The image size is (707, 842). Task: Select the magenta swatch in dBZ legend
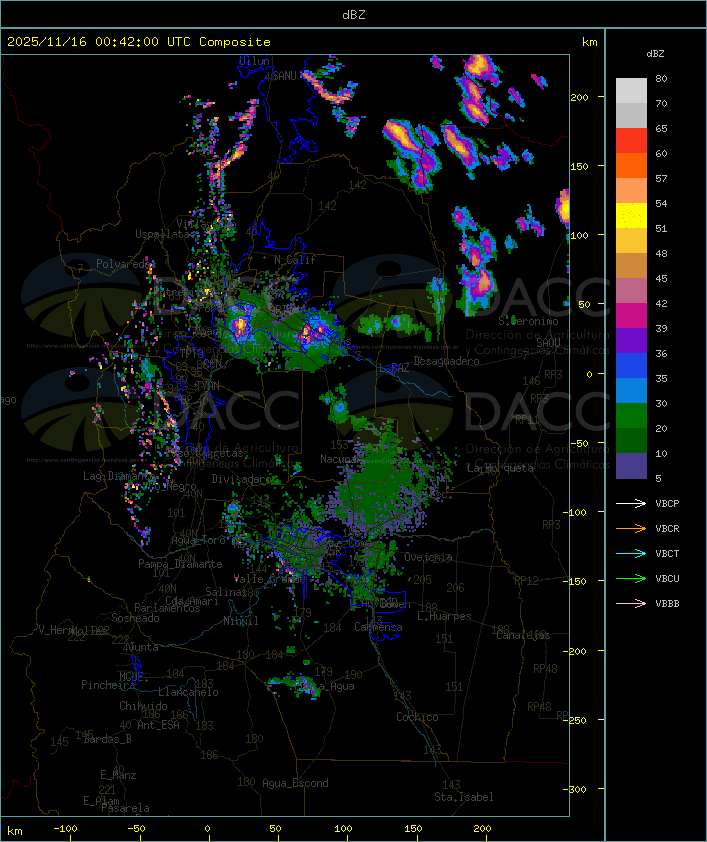click(631, 316)
